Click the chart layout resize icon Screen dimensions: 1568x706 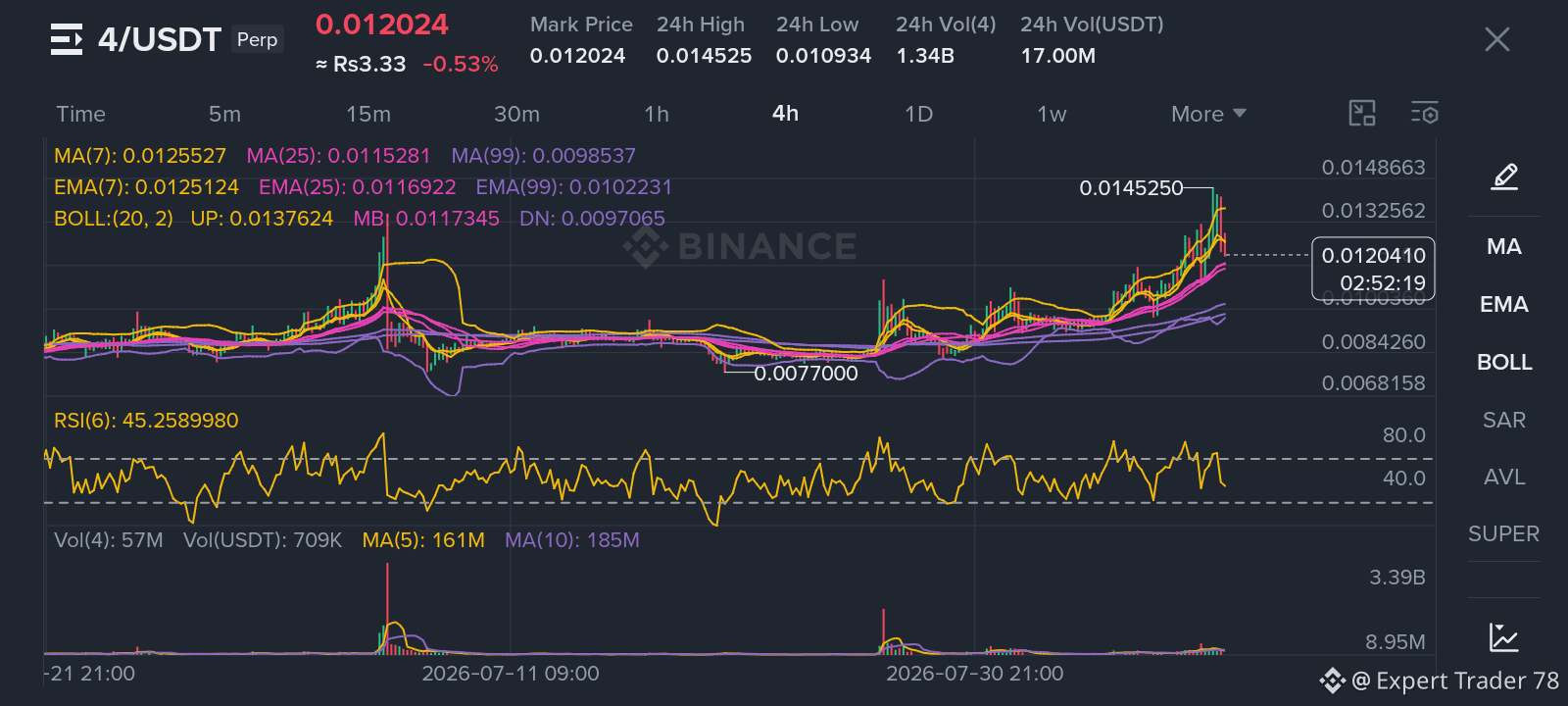click(x=1362, y=114)
